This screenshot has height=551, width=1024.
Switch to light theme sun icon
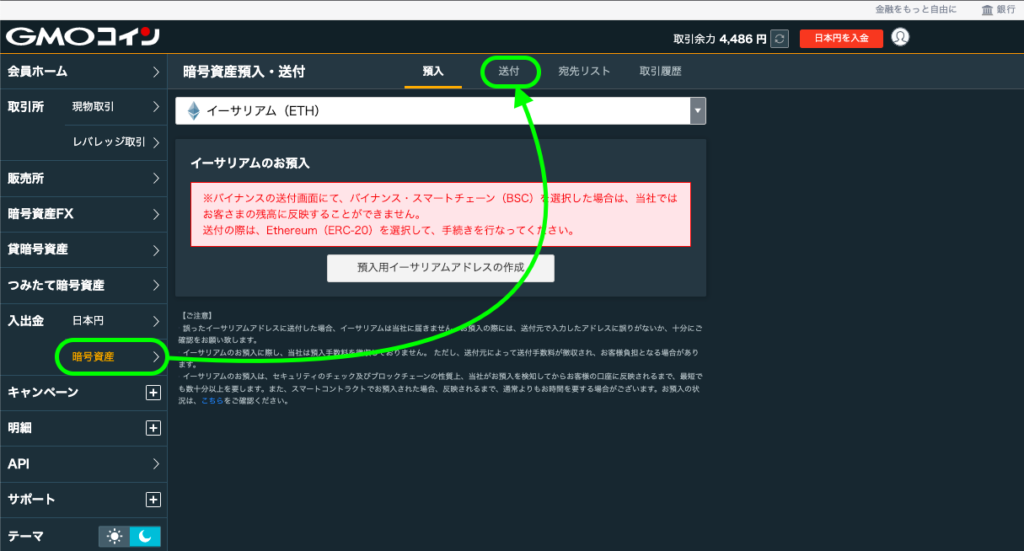pyautogui.click(x=114, y=536)
